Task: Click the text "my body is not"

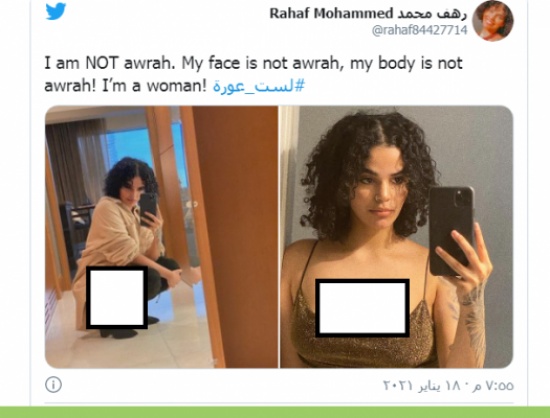Action: [406, 63]
